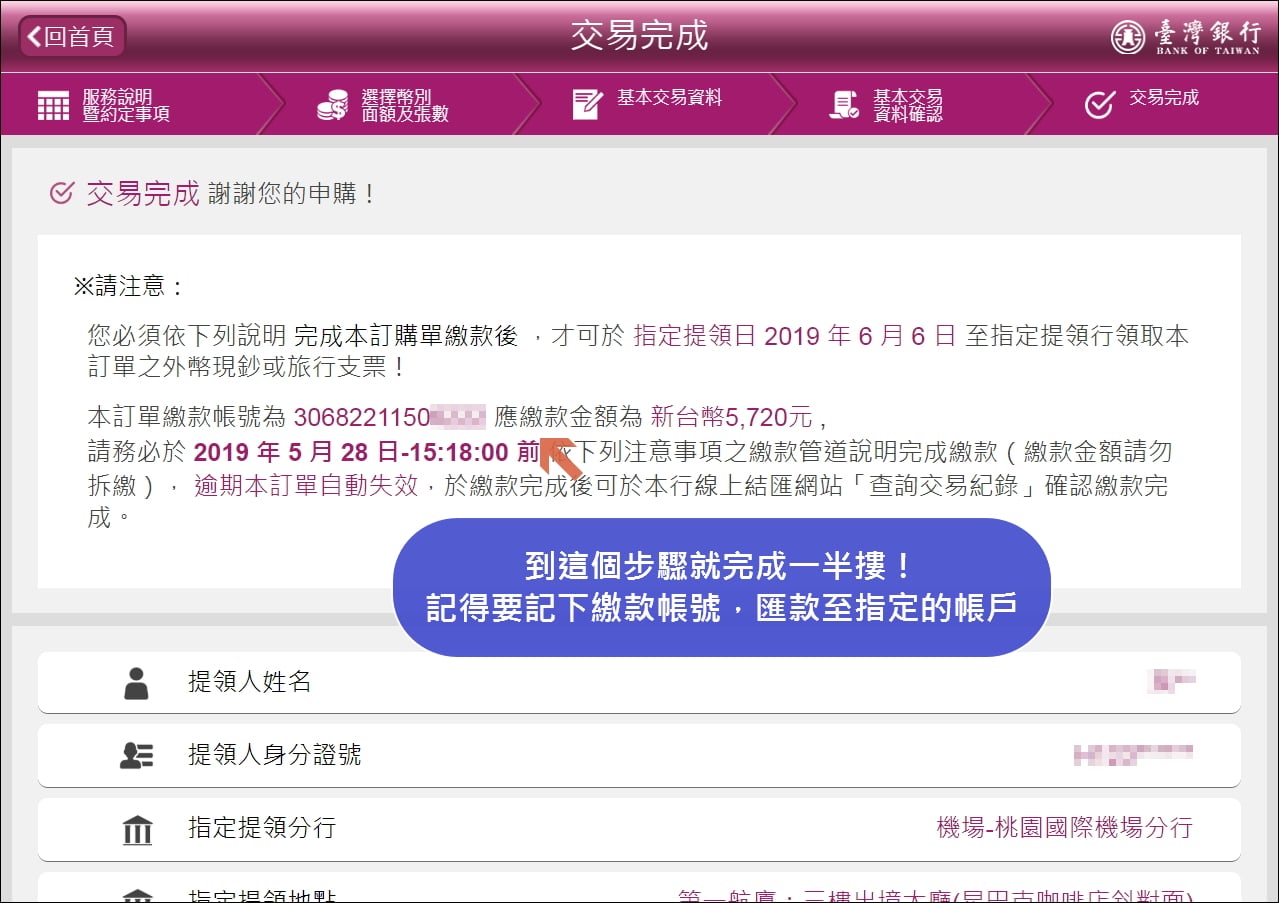
Task: Click the grid icon for 服務說明暨約定事項
Action: tap(53, 105)
